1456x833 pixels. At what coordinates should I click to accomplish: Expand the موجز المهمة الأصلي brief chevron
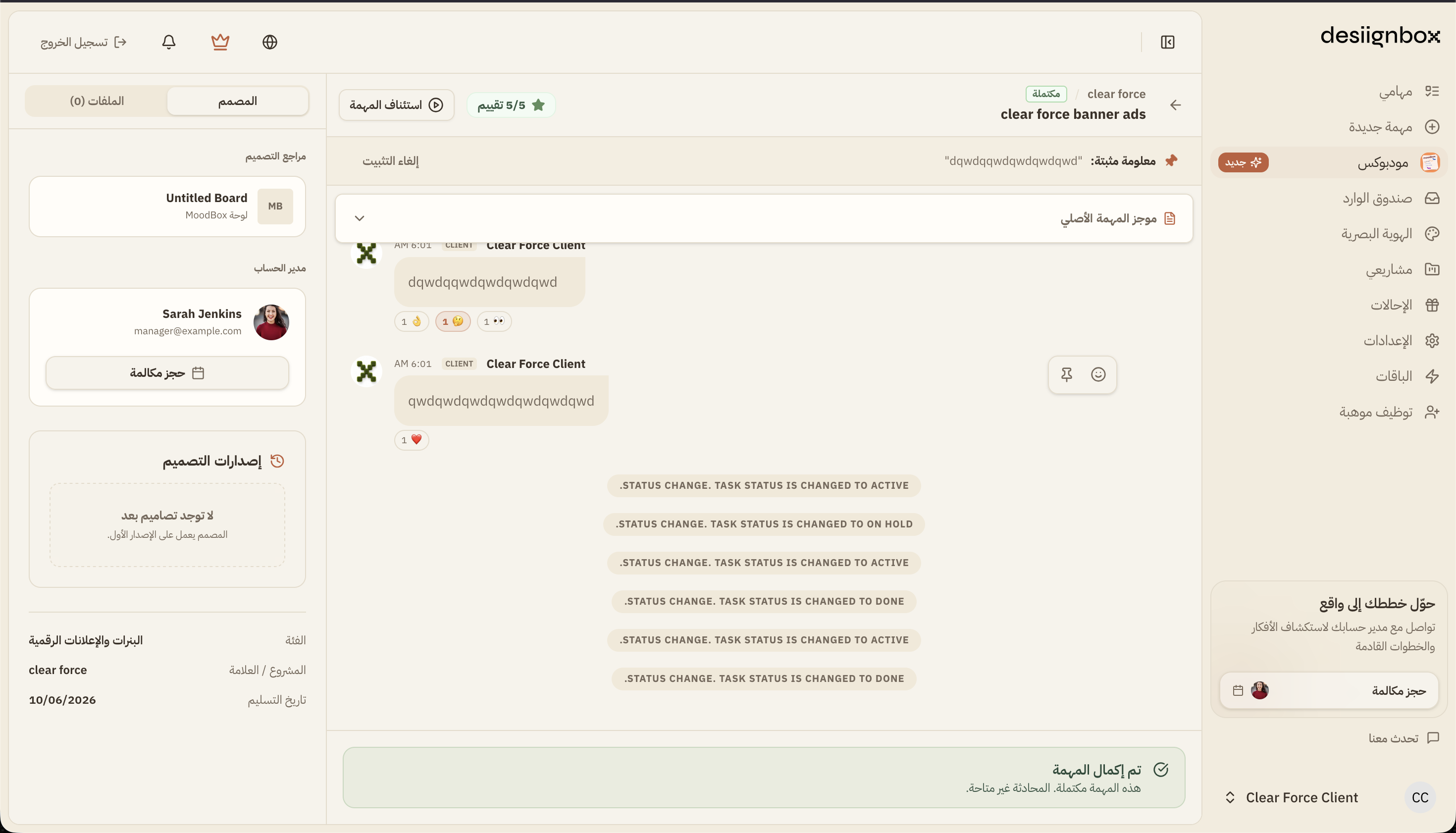(x=359, y=218)
